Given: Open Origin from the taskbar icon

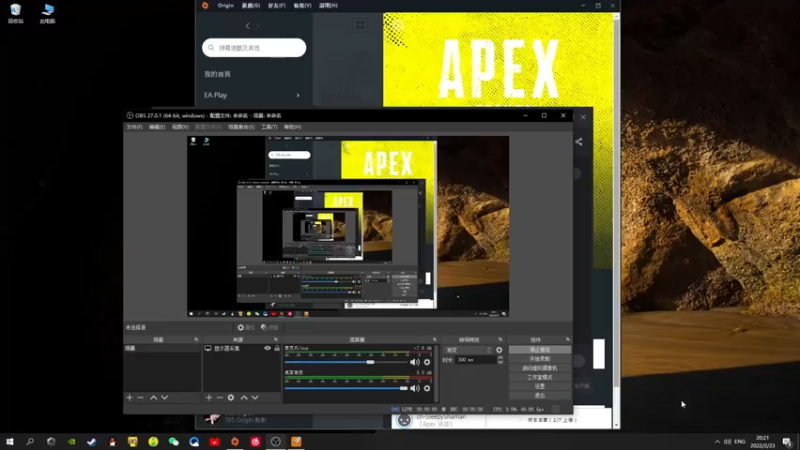Looking at the screenshot, I should (x=235, y=442).
